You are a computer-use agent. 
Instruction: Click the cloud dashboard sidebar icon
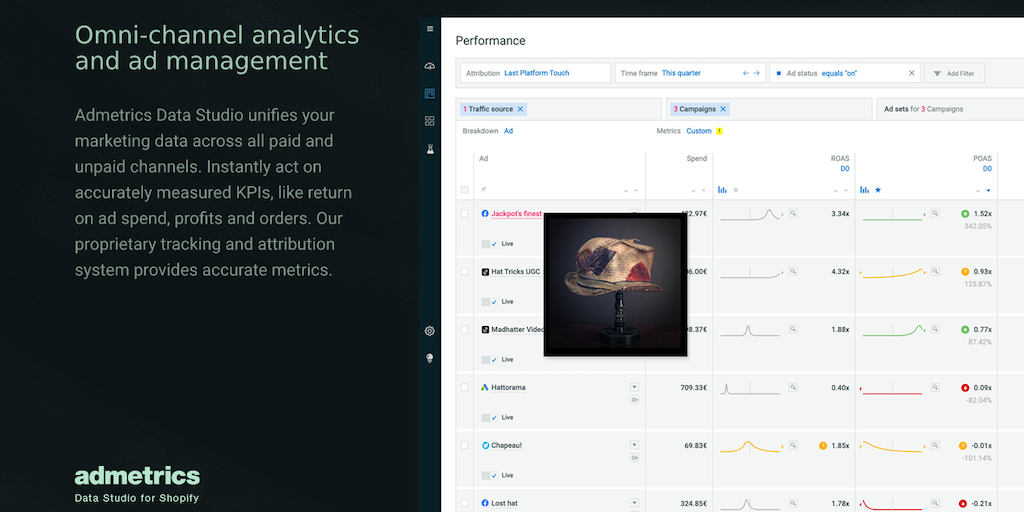tap(430, 65)
